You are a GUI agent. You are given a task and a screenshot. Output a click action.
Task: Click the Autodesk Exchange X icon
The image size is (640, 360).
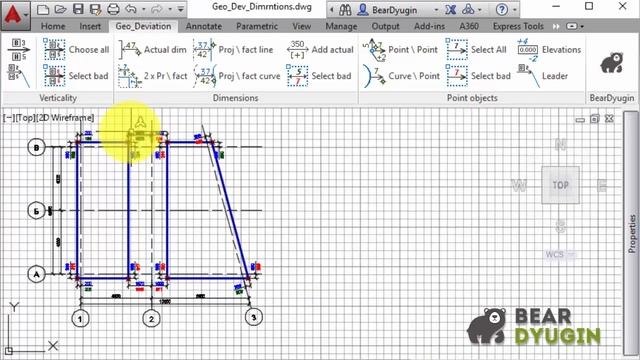pyautogui.click(x=451, y=9)
